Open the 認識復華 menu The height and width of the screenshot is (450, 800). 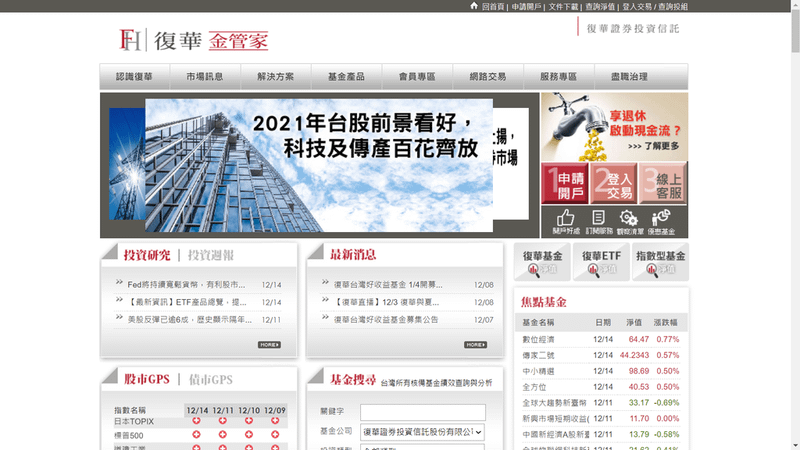[134, 77]
